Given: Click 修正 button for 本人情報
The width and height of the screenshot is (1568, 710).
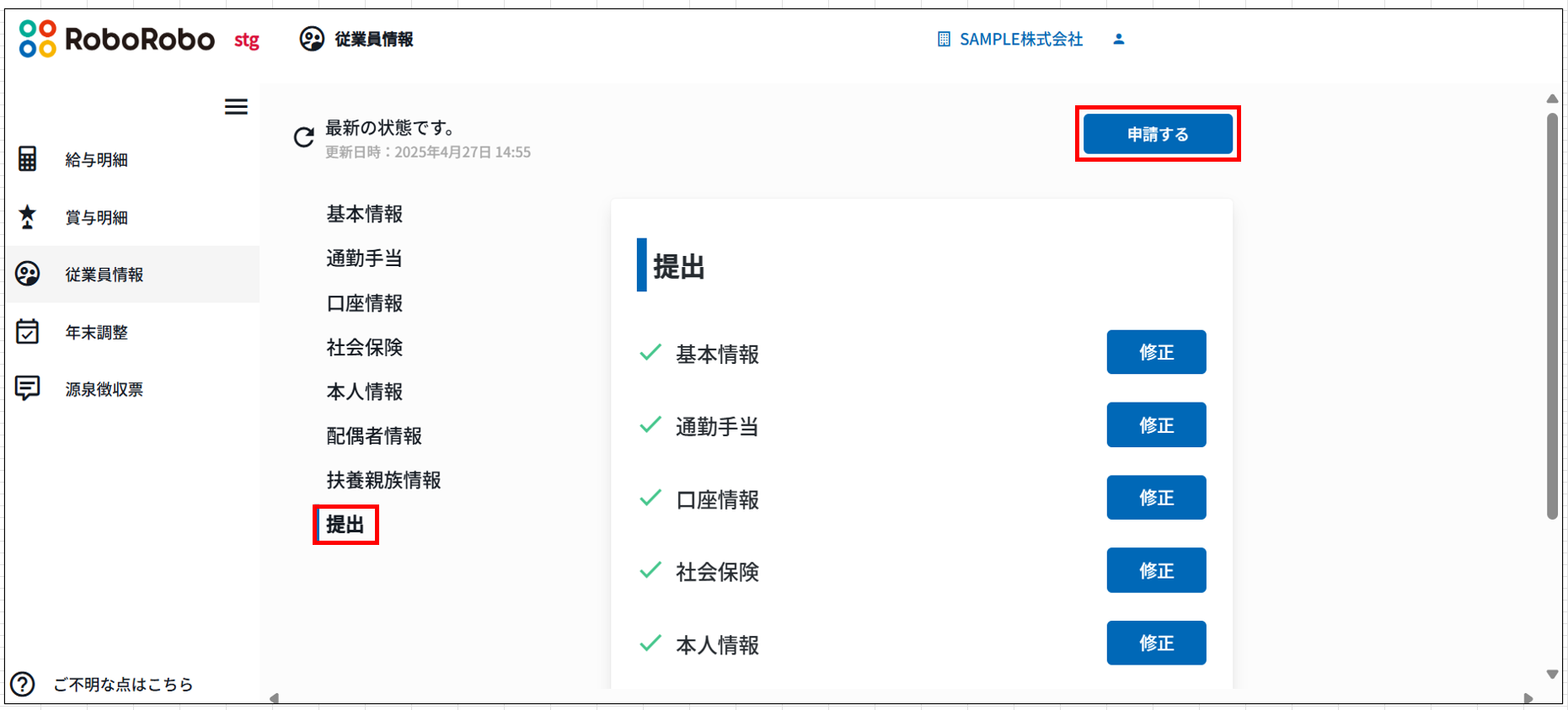Looking at the screenshot, I should (x=1156, y=643).
